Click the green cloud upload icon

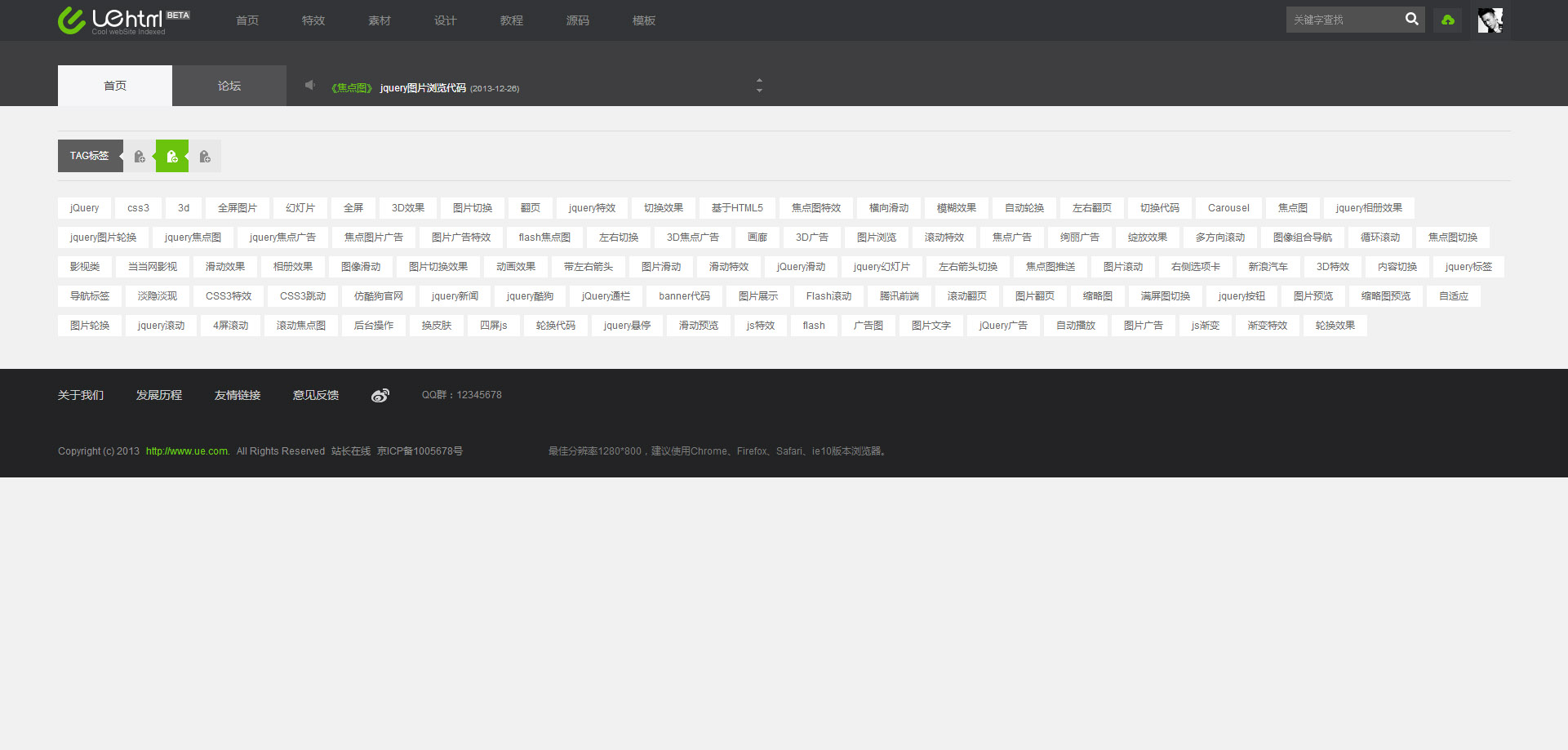click(x=1448, y=20)
